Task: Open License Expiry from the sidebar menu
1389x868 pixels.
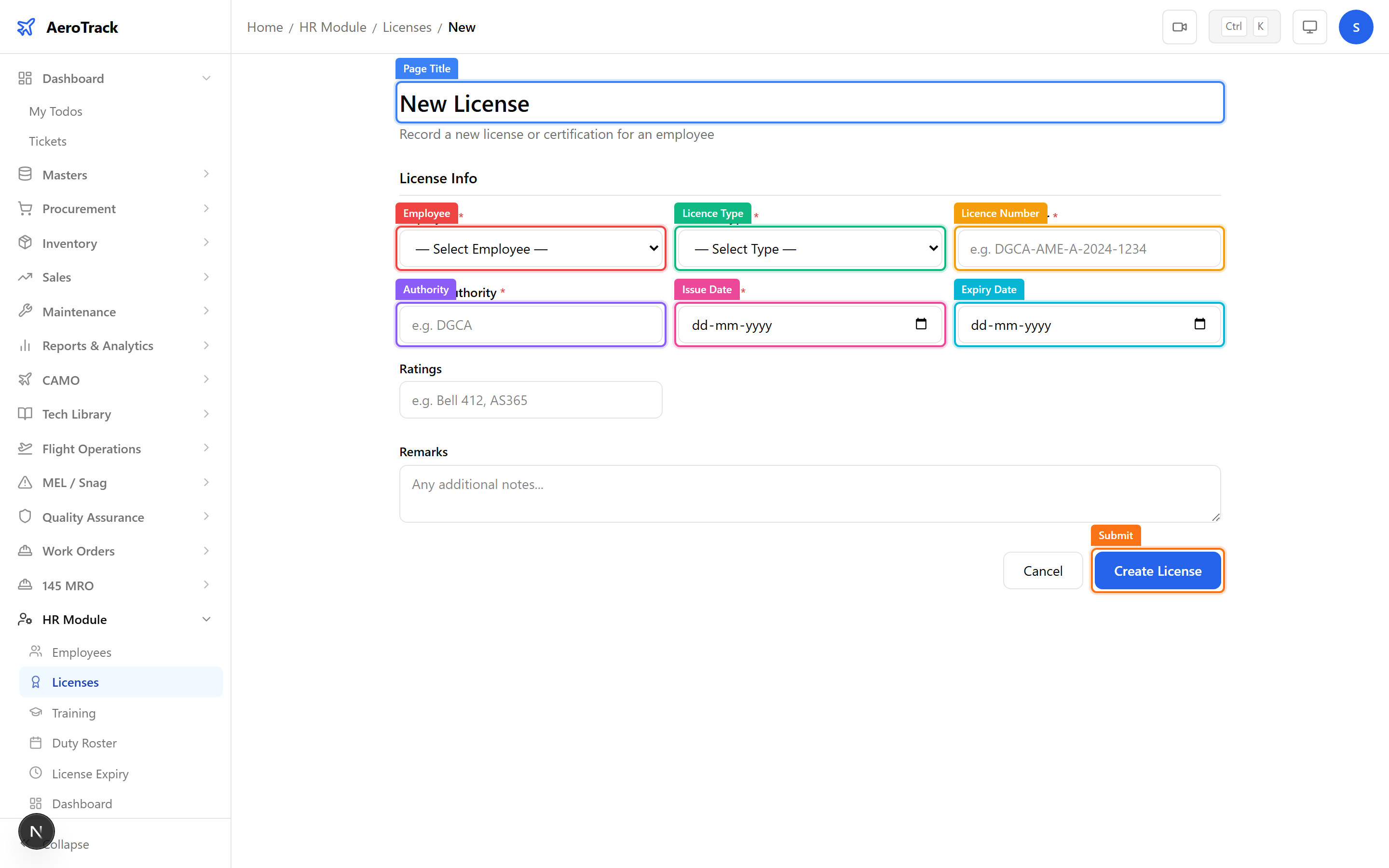Action: (x=90, y=773)
